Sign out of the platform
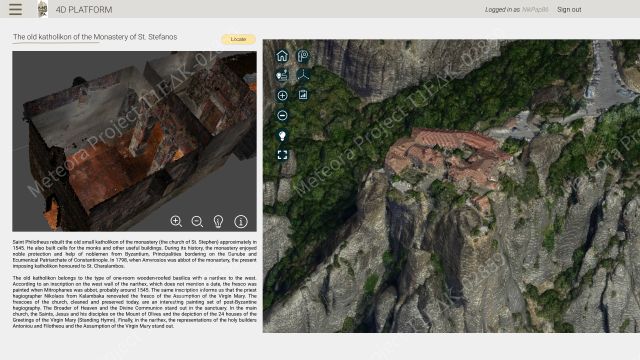Image resolution: width=640 pixels, height=360 pixels. coord(569,9)
